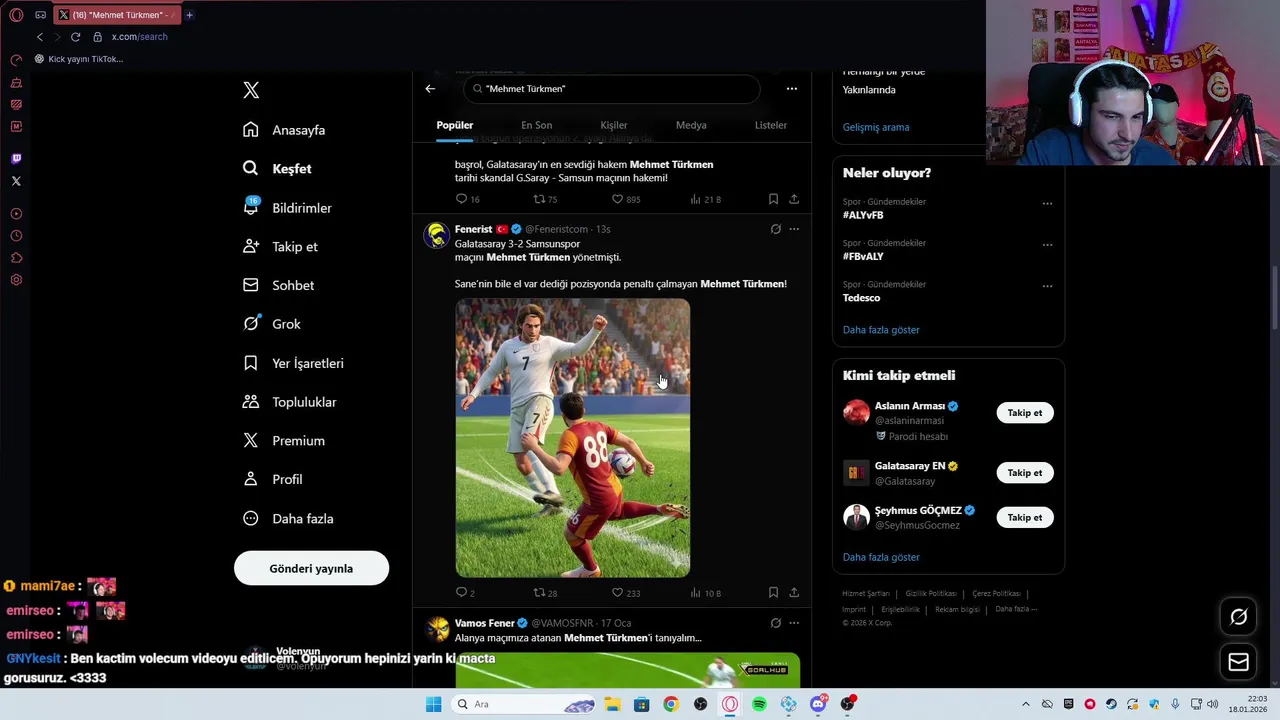This screenshot has width=1280, height=720.
Task: Open more options on the Fenerist post
Action: point(794,229)
